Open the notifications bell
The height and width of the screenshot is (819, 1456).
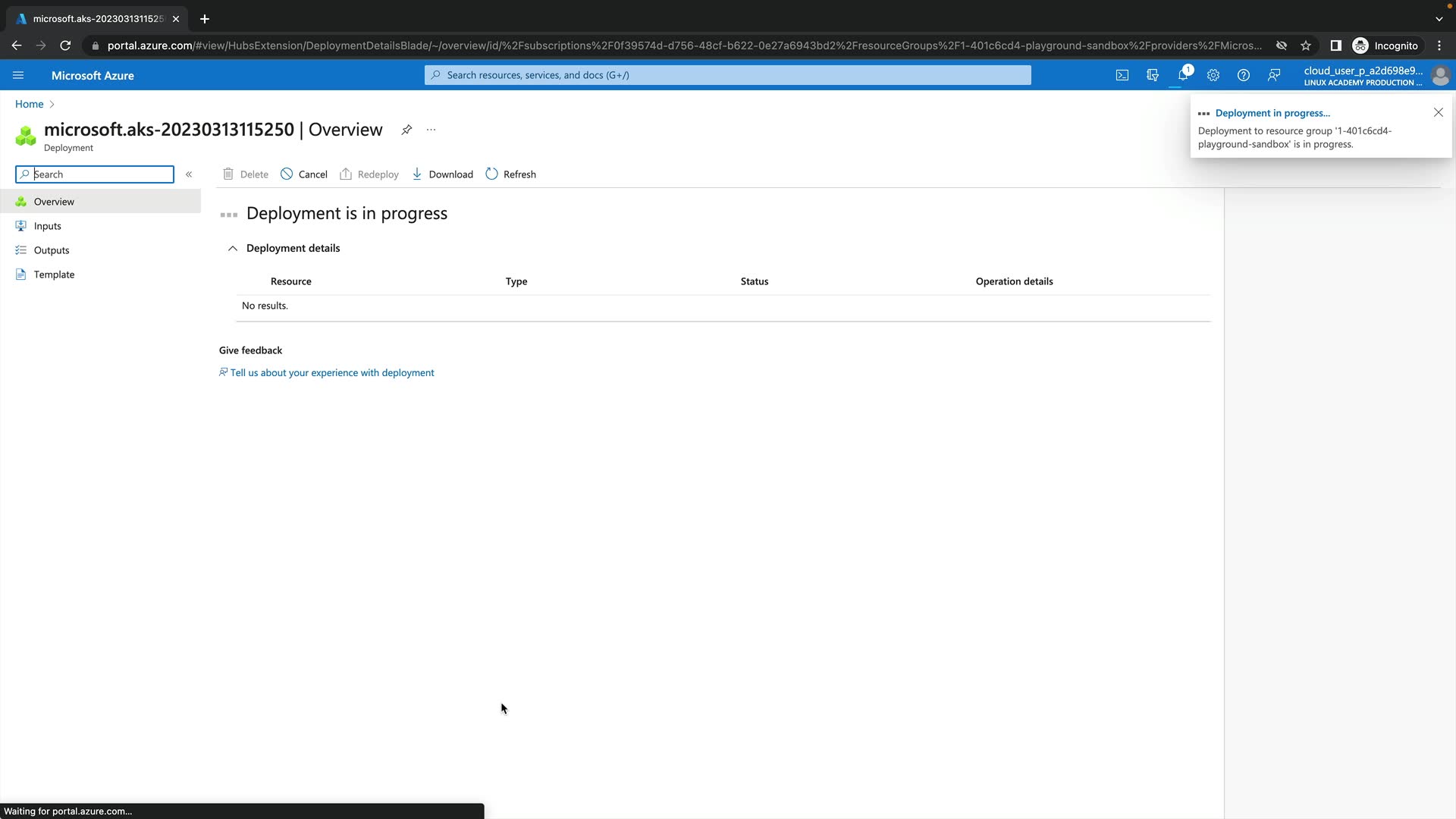pos(1182,75)
